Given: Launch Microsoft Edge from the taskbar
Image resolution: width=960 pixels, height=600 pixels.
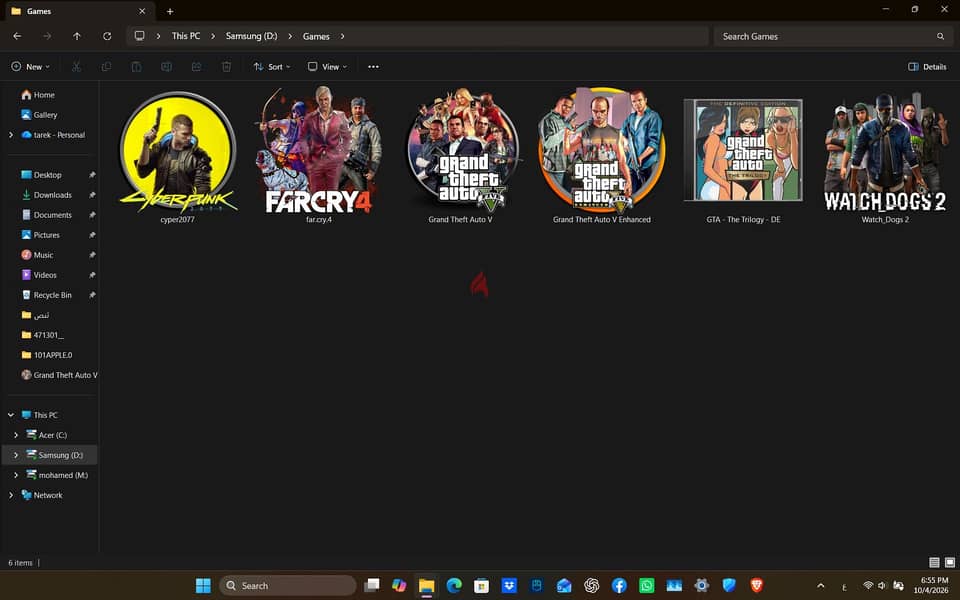Looking at the screenshot, I should pos(454,585).
